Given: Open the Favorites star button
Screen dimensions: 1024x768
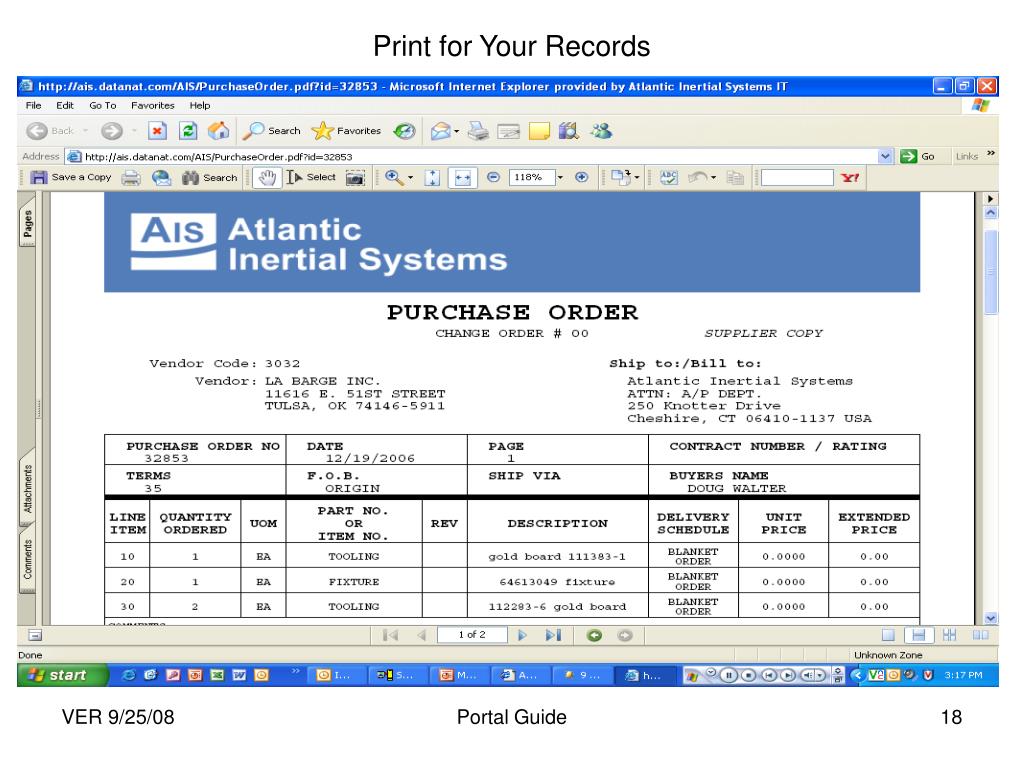Looking at the screenshot, I should click(346, 131).
